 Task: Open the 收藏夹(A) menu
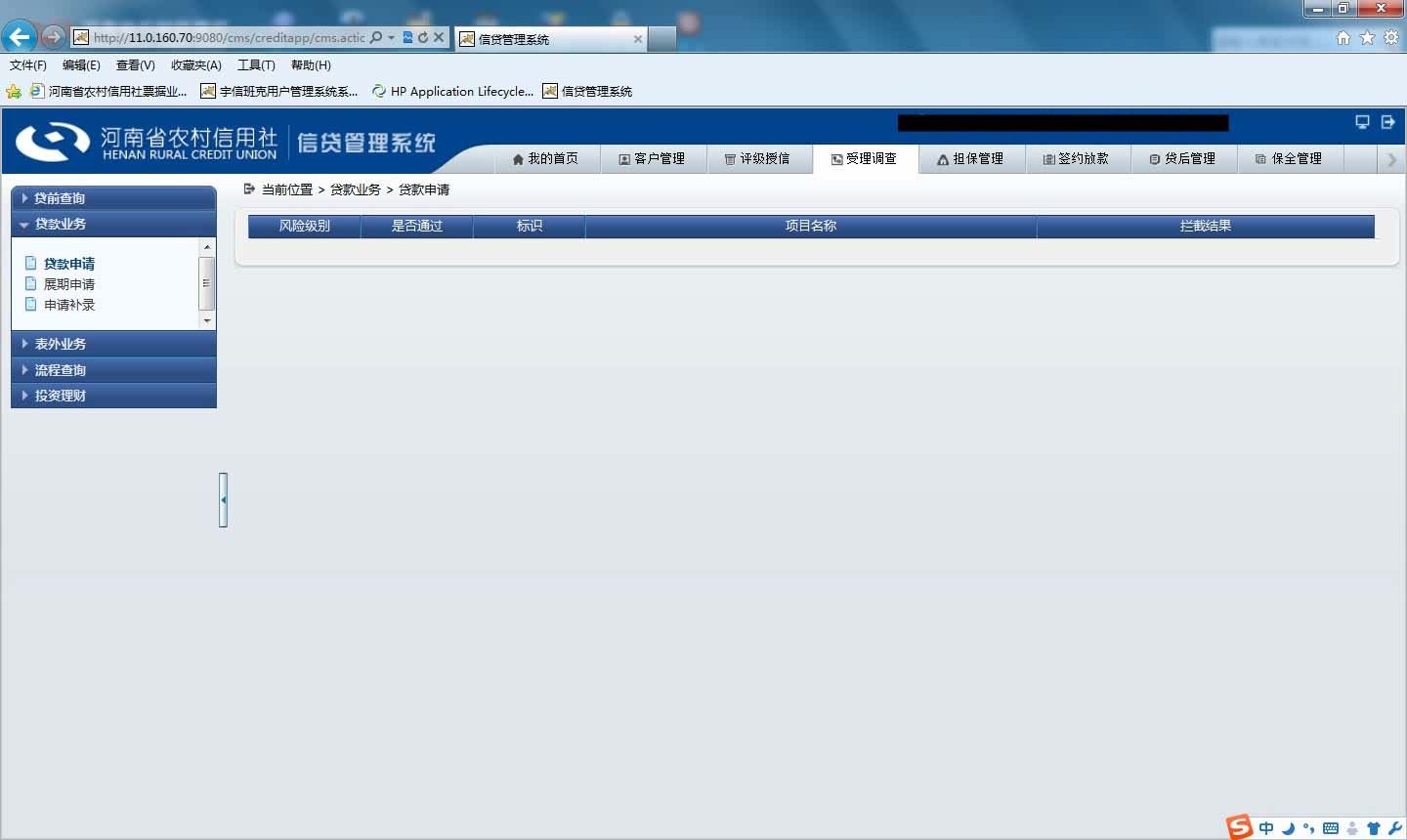(195, 65)
